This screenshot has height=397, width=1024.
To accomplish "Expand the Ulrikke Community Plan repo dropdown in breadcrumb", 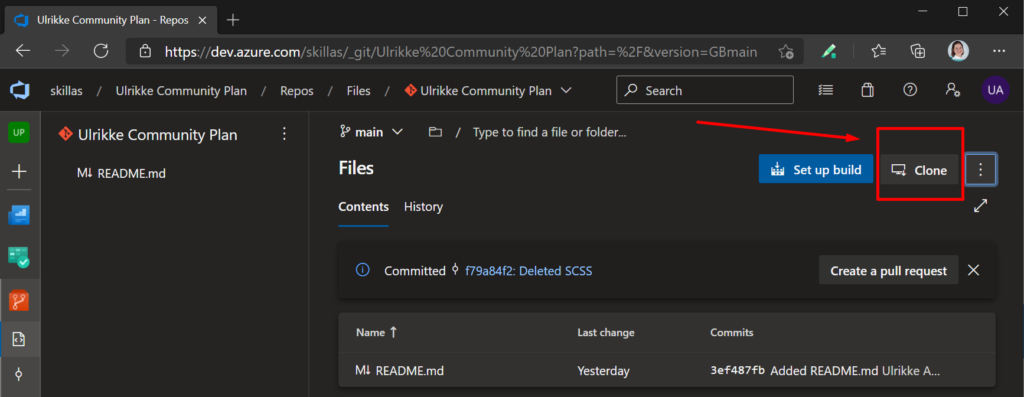I will 566,90.
